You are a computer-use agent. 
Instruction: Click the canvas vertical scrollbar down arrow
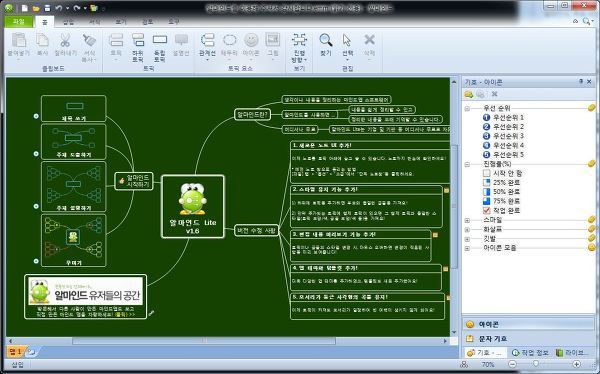point(454,332)
